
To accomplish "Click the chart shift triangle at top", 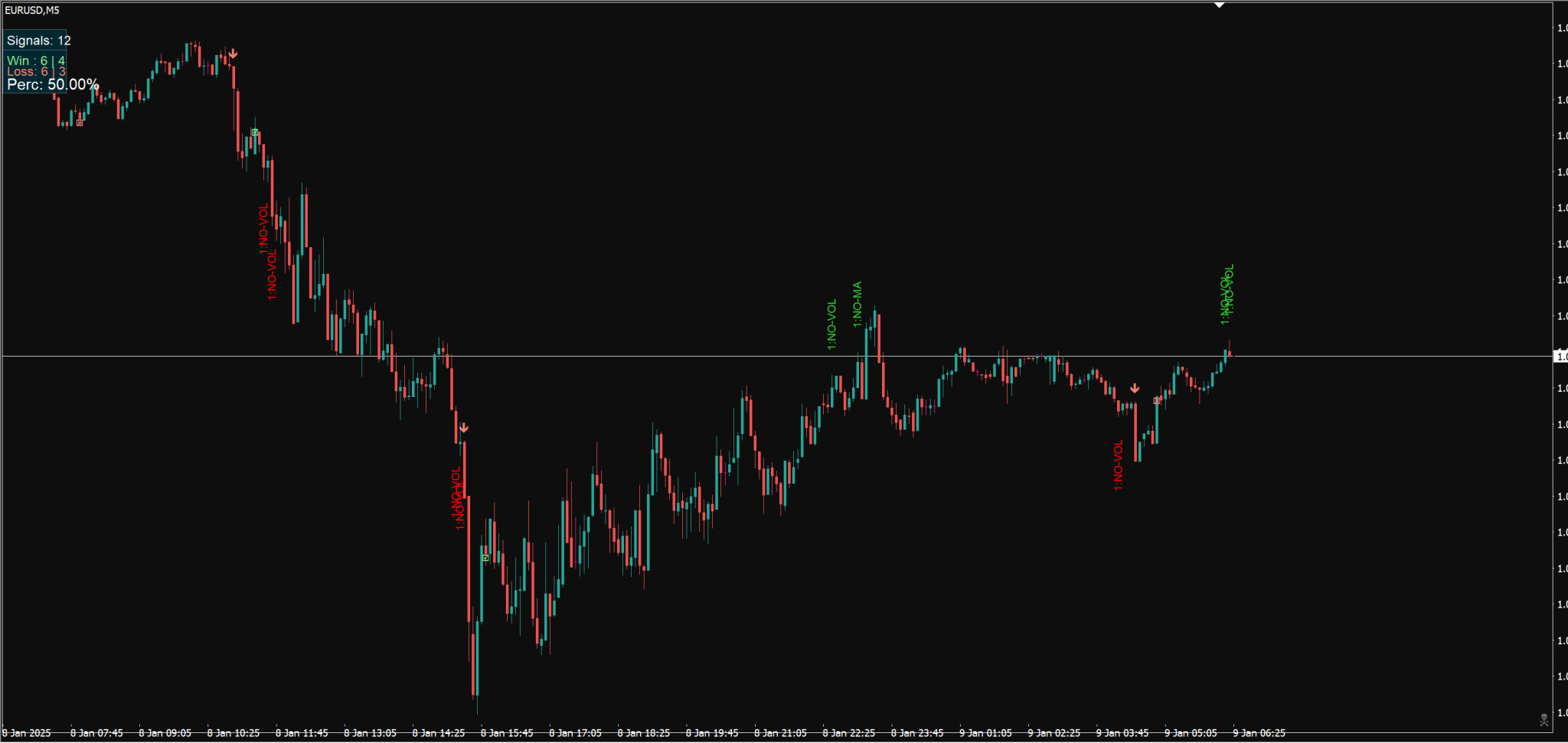I will (x=1220, y=5).
